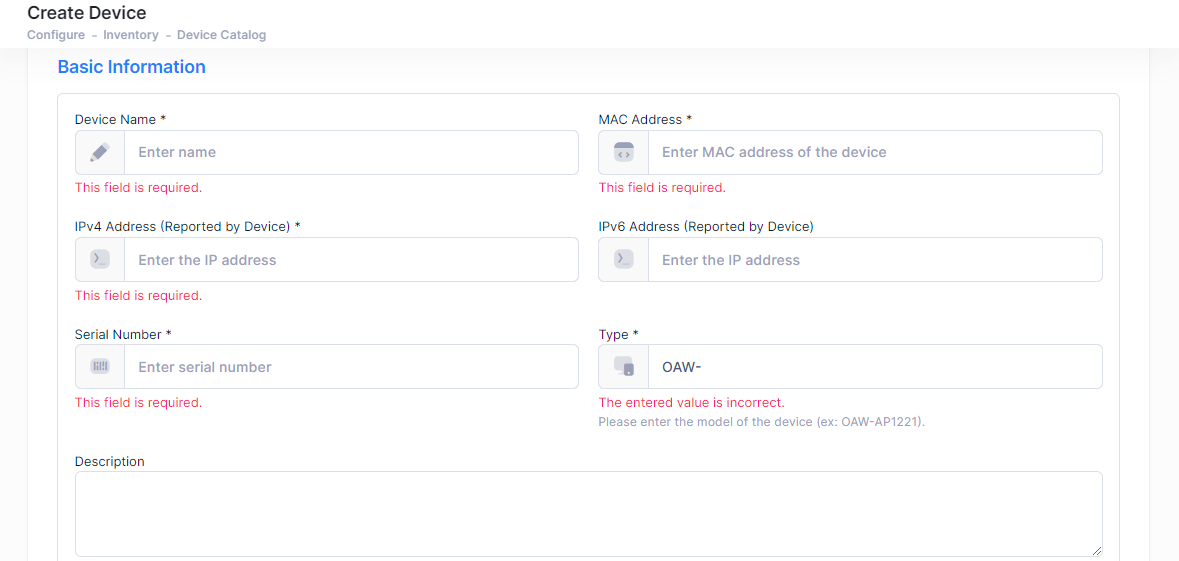Click the MAC Address field's code icon

[623, 153]
